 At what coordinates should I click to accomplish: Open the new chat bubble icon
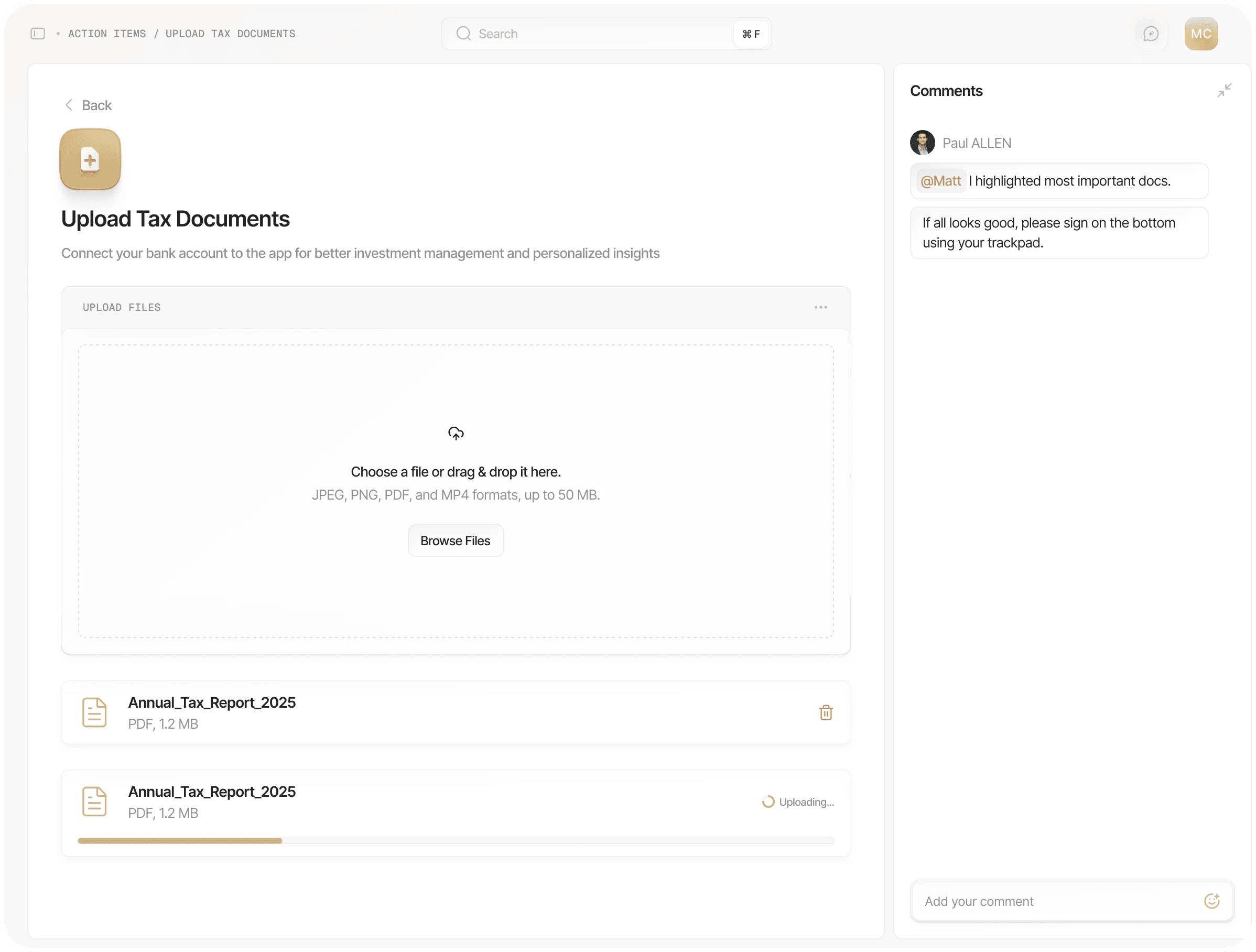(x=1151, y=34)
